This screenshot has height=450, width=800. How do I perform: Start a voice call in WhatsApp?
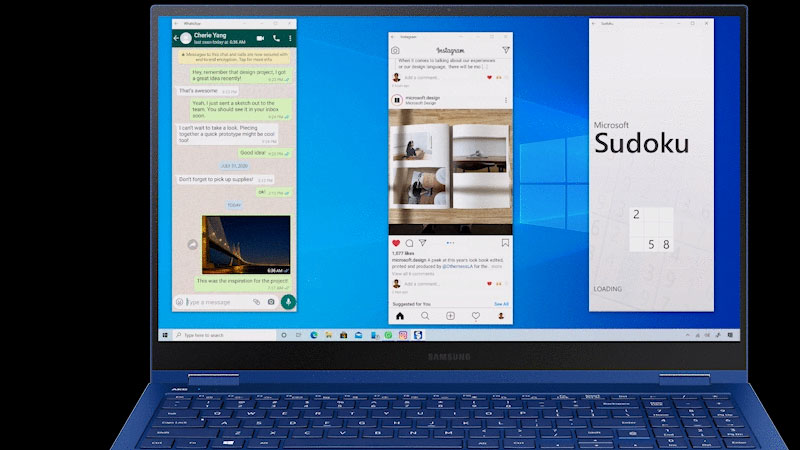[276, 38]
